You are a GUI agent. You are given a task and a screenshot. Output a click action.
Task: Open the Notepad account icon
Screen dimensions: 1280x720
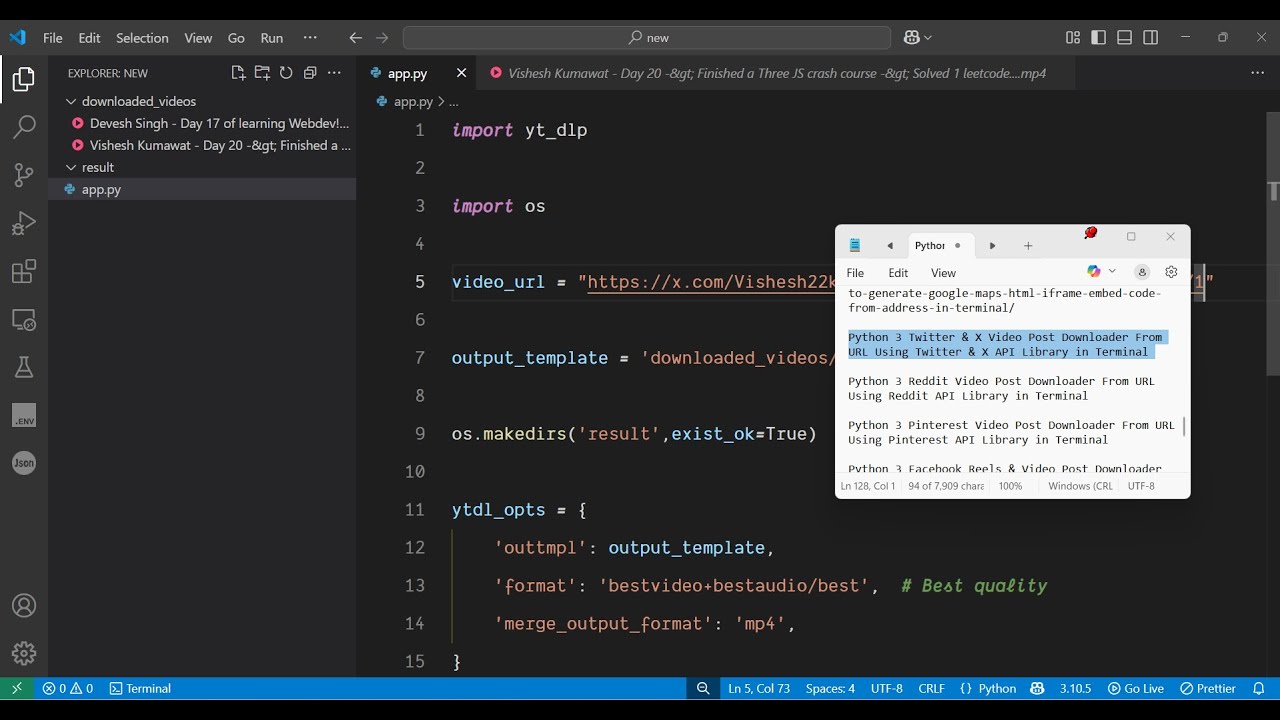pos(1142,272)
